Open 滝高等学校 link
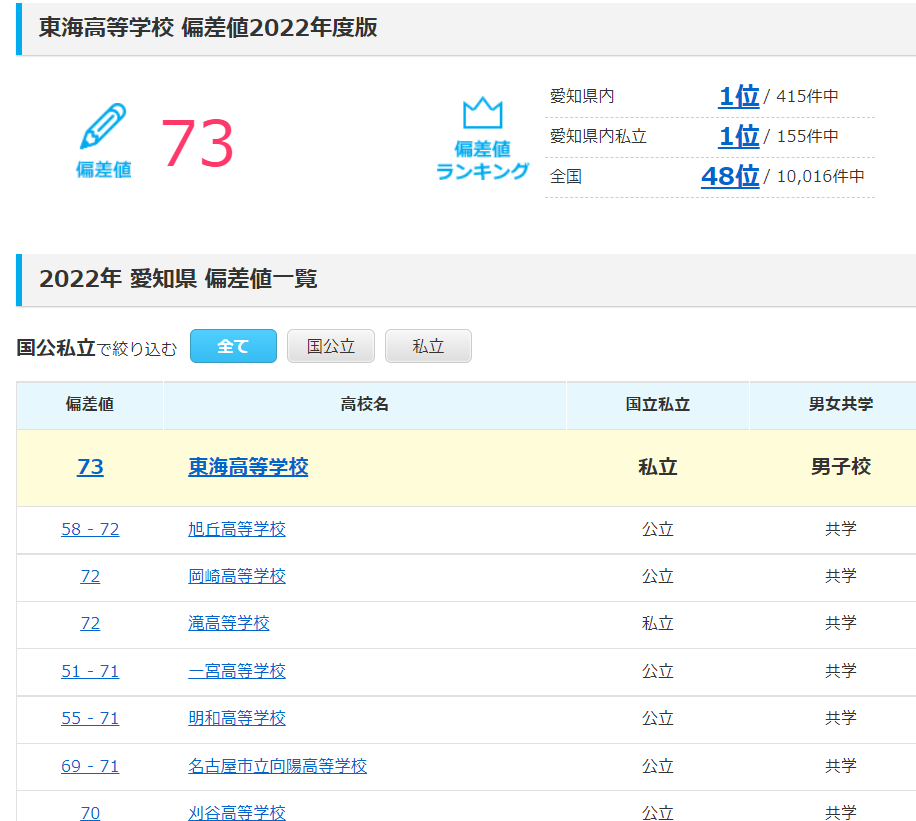 (x=228, y=623)
